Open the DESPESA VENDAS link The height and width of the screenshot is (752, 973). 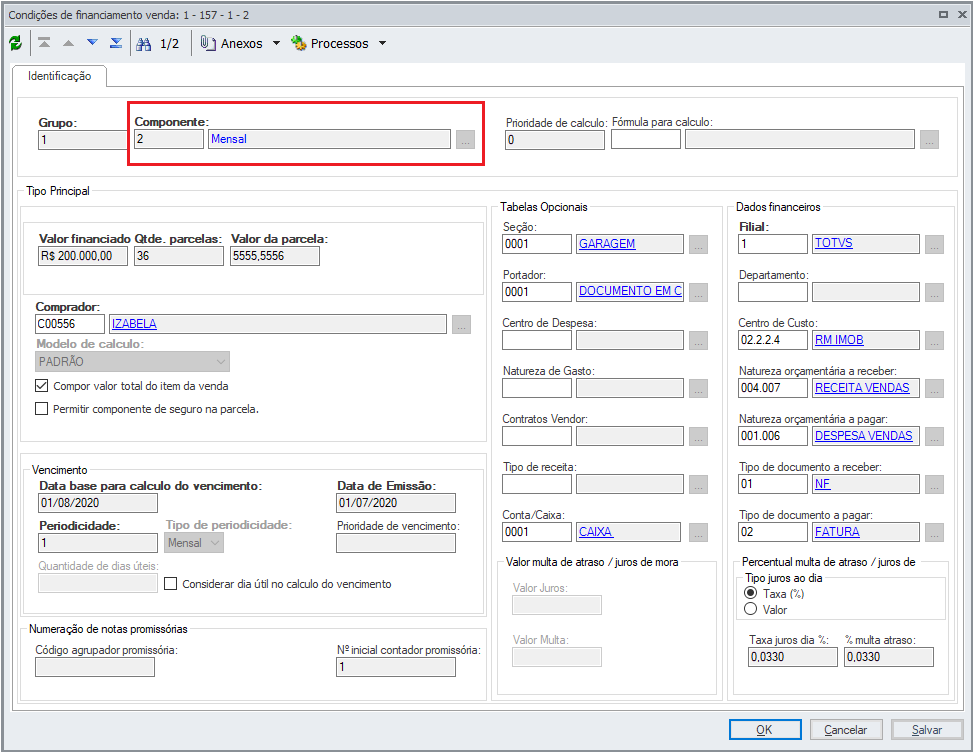(x=863, y=436)
